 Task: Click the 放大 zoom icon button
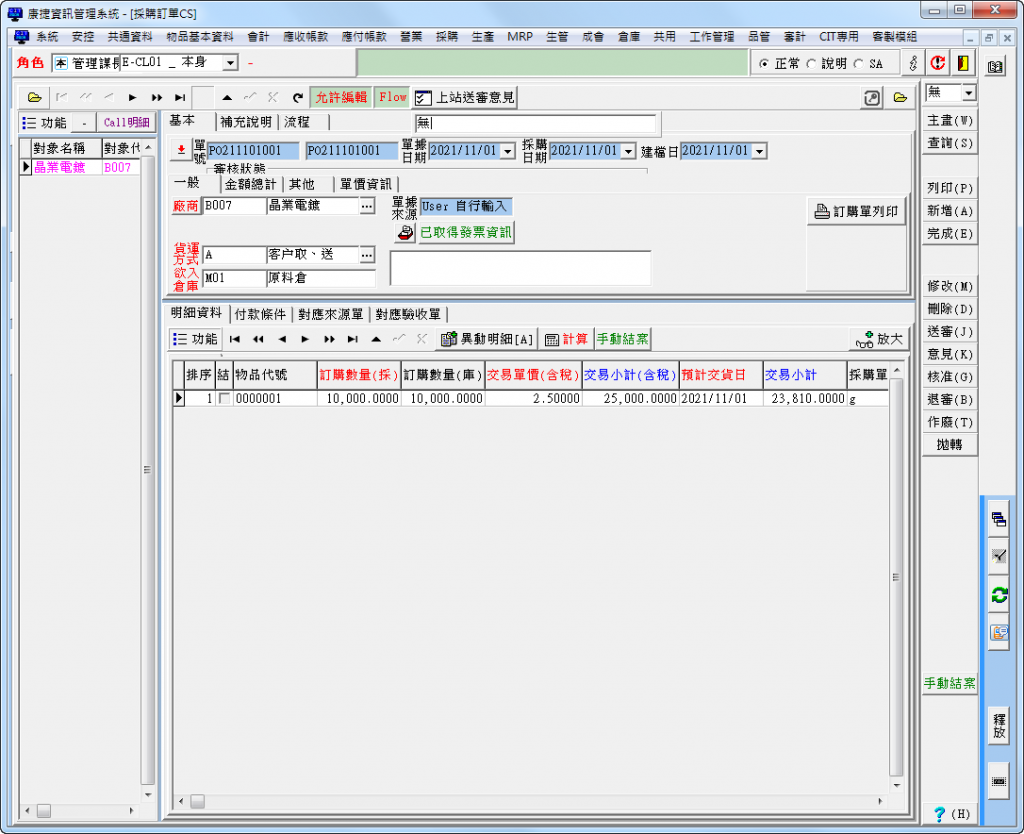(x=879, y=339)
